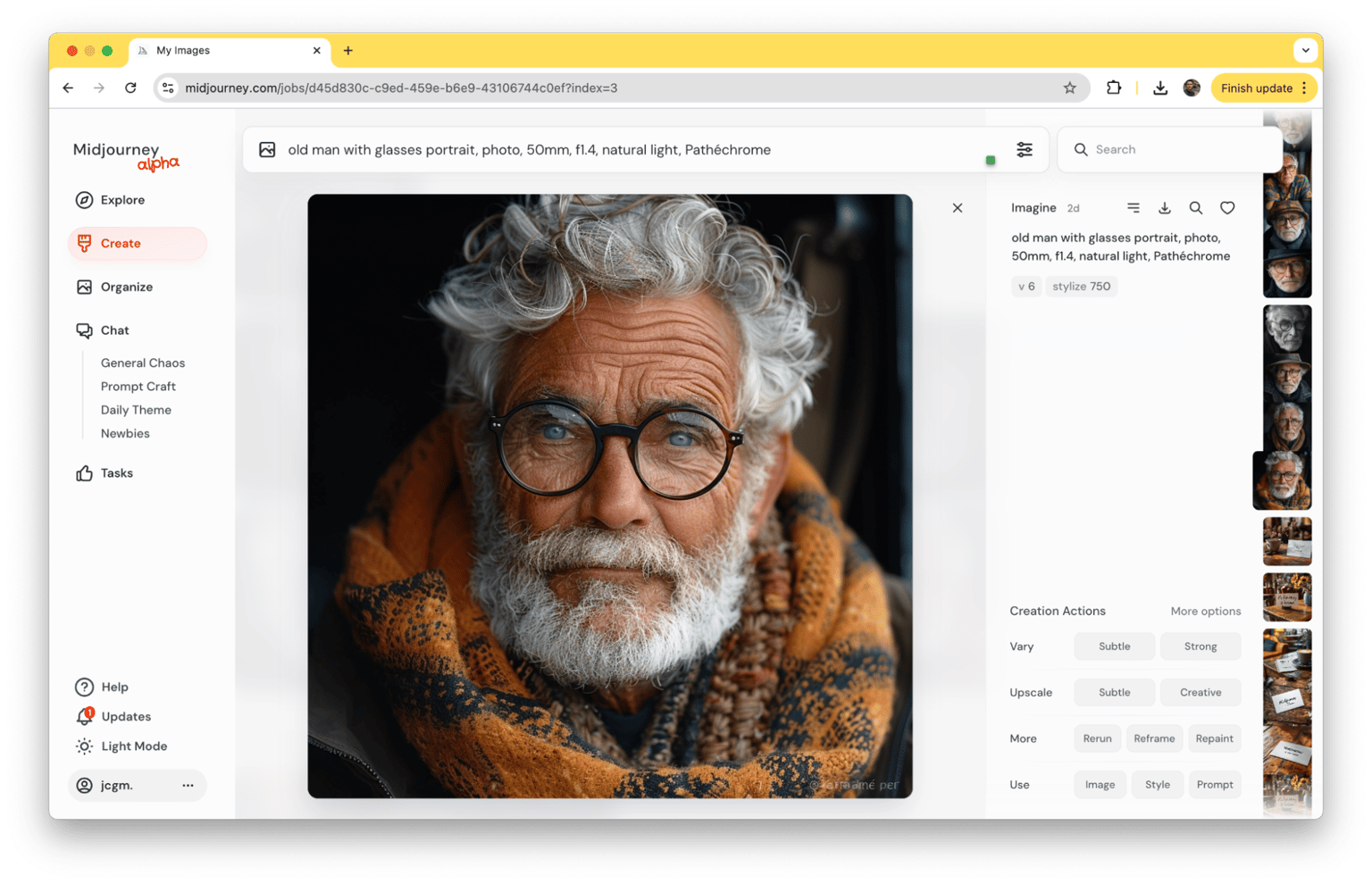Click the Midjourney alpha logo
The image size is (1372, 884).
click(x=126, y=155)
